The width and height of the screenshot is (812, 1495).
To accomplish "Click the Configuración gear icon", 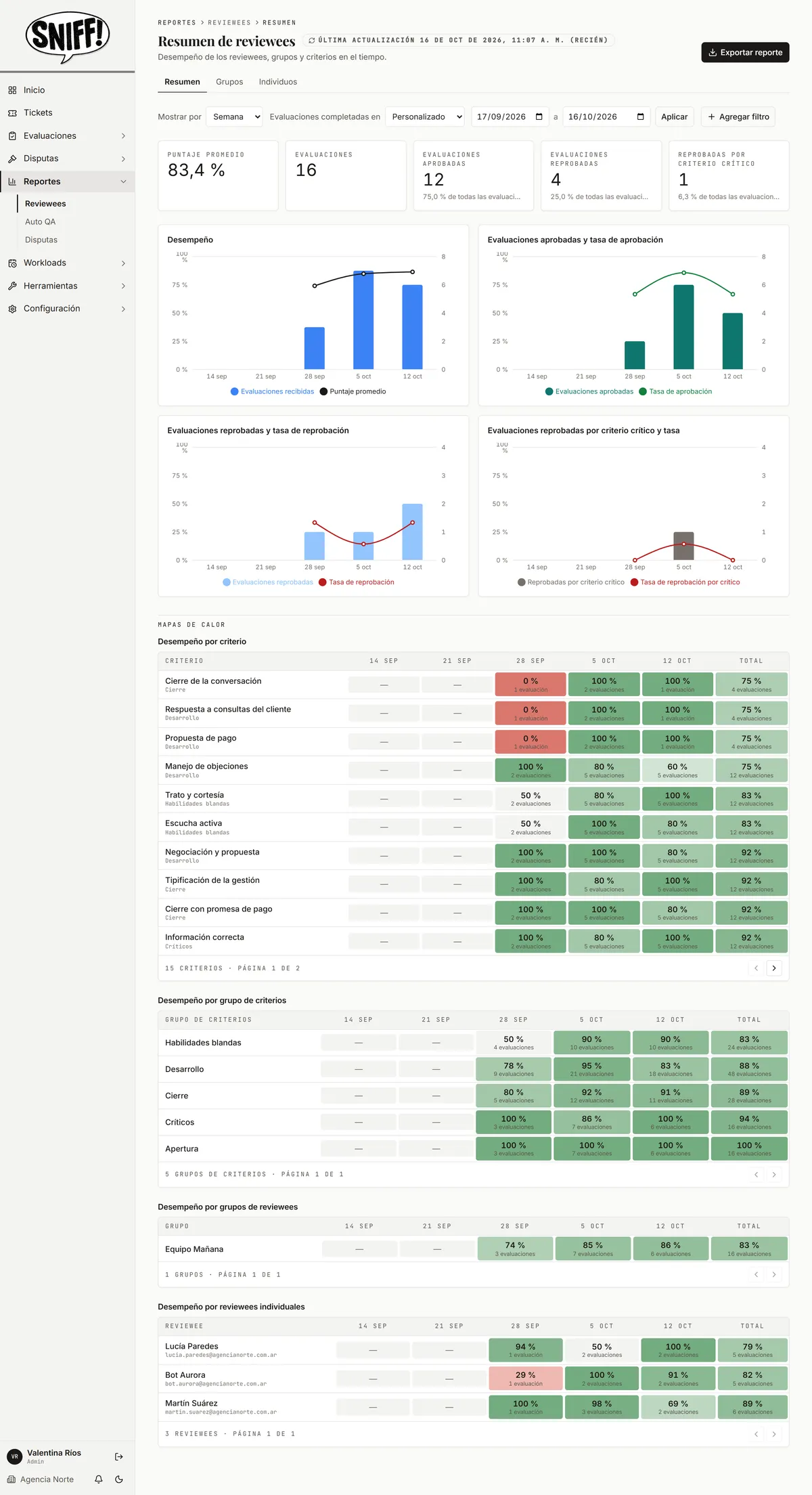I will 12,309.
